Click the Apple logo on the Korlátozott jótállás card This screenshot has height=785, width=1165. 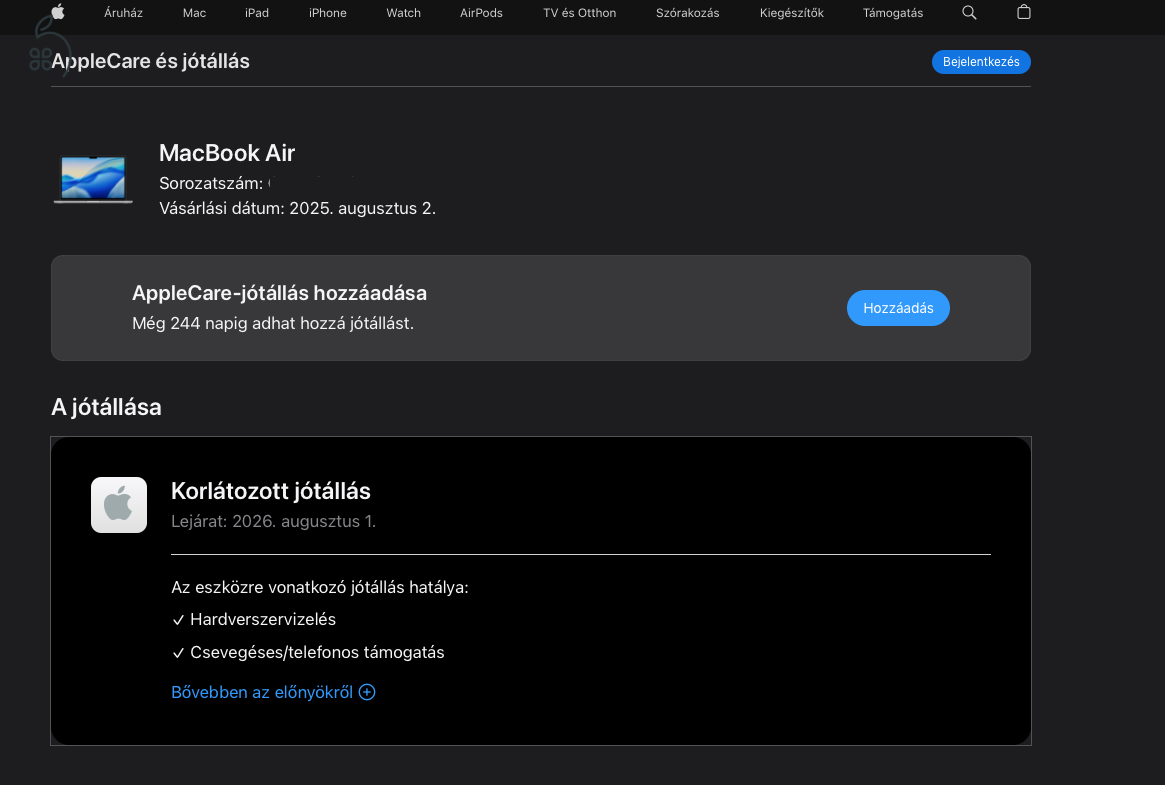coord(118,505)
